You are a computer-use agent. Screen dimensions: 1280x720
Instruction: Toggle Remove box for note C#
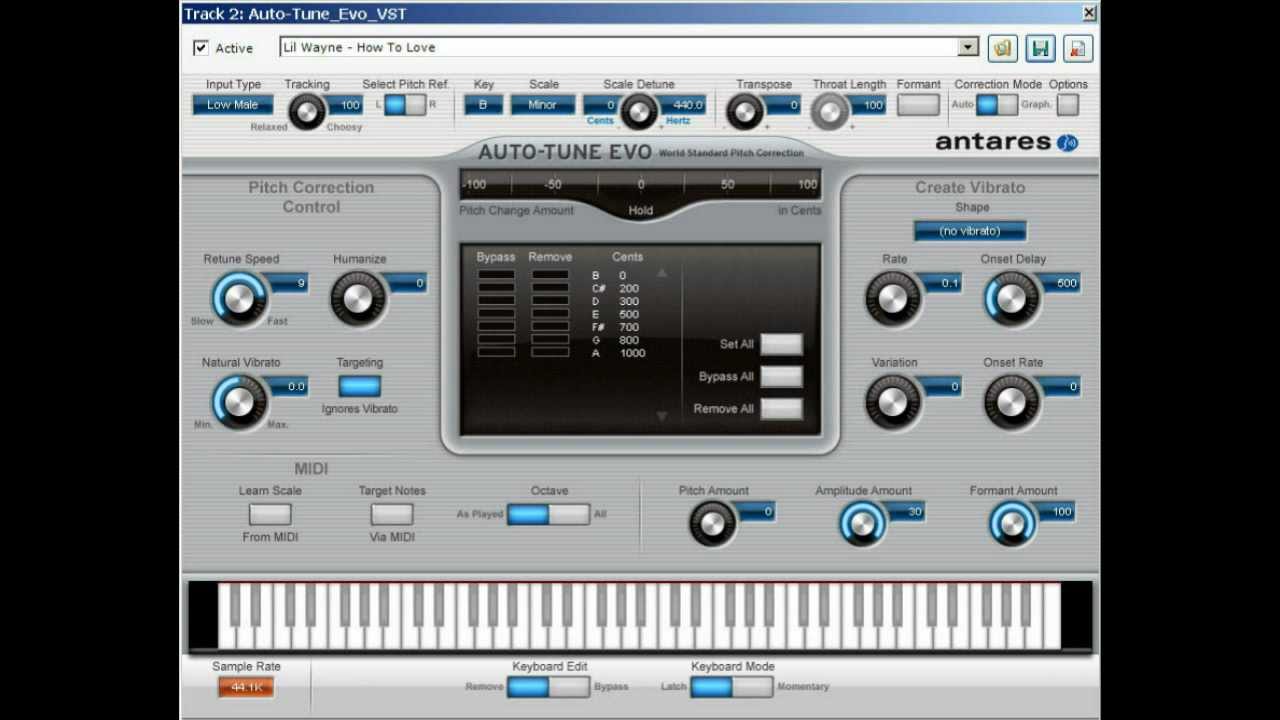550,288
